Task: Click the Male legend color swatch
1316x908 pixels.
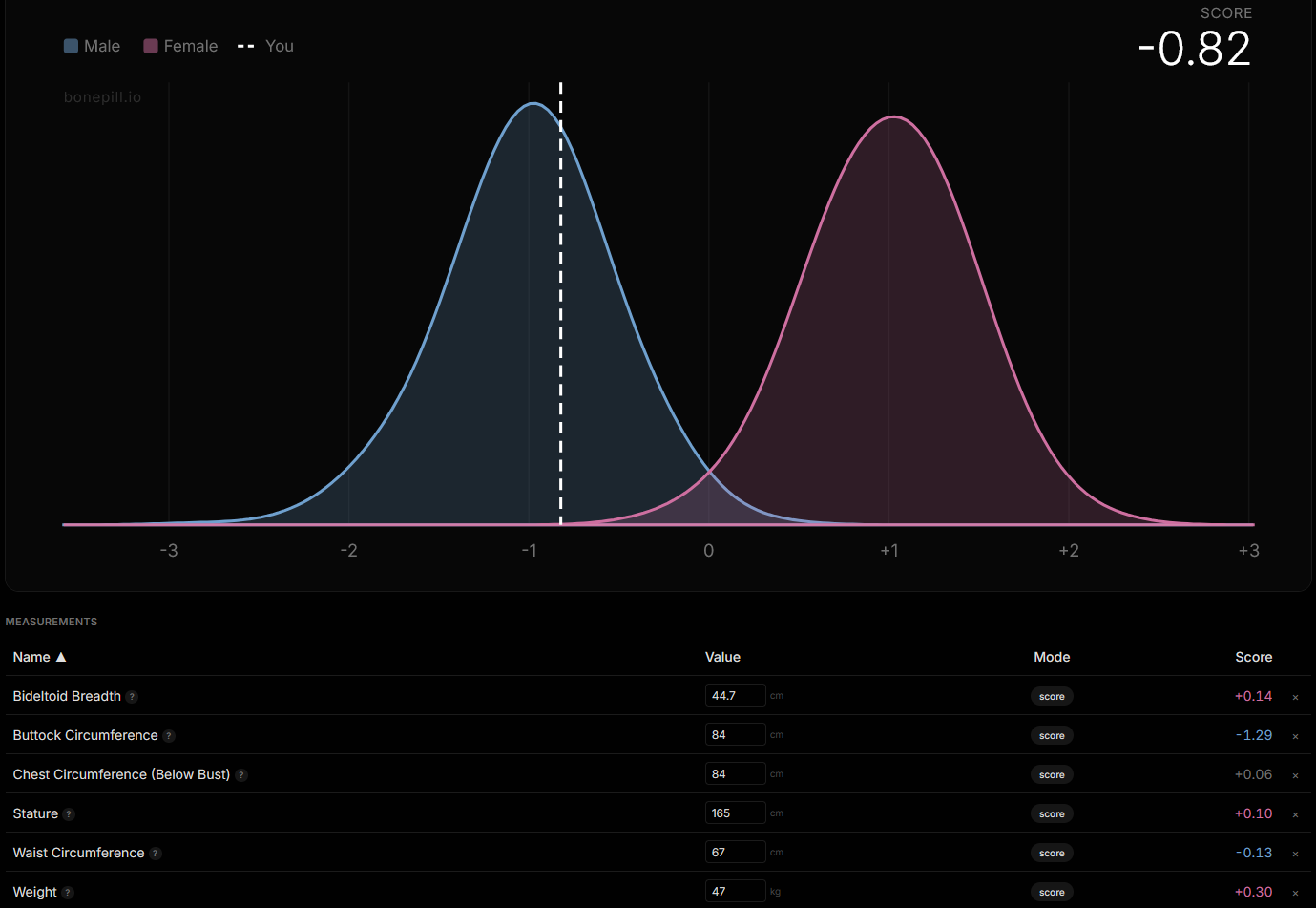Action: (x=71, y=46)
